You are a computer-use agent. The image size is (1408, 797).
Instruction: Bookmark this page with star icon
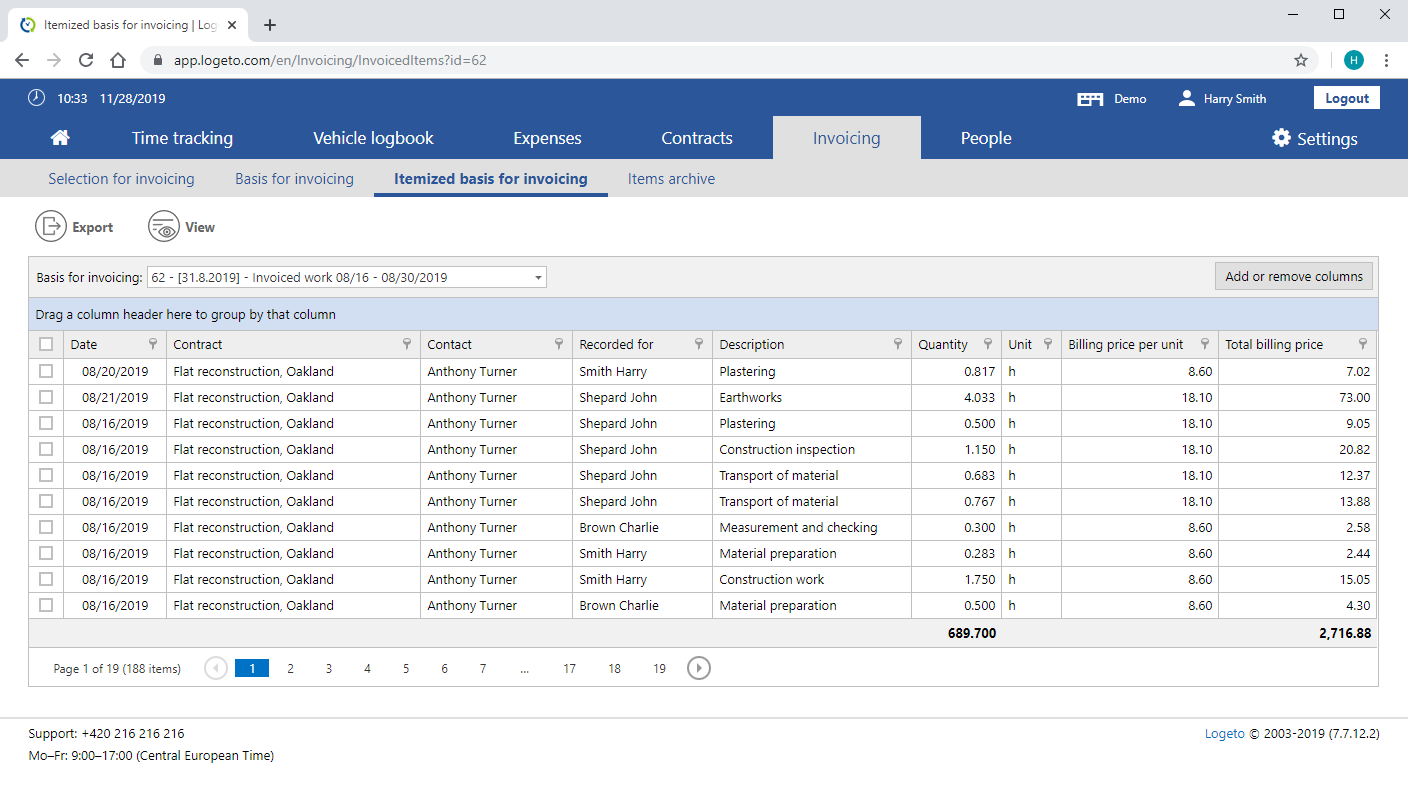click(1301, 60)
